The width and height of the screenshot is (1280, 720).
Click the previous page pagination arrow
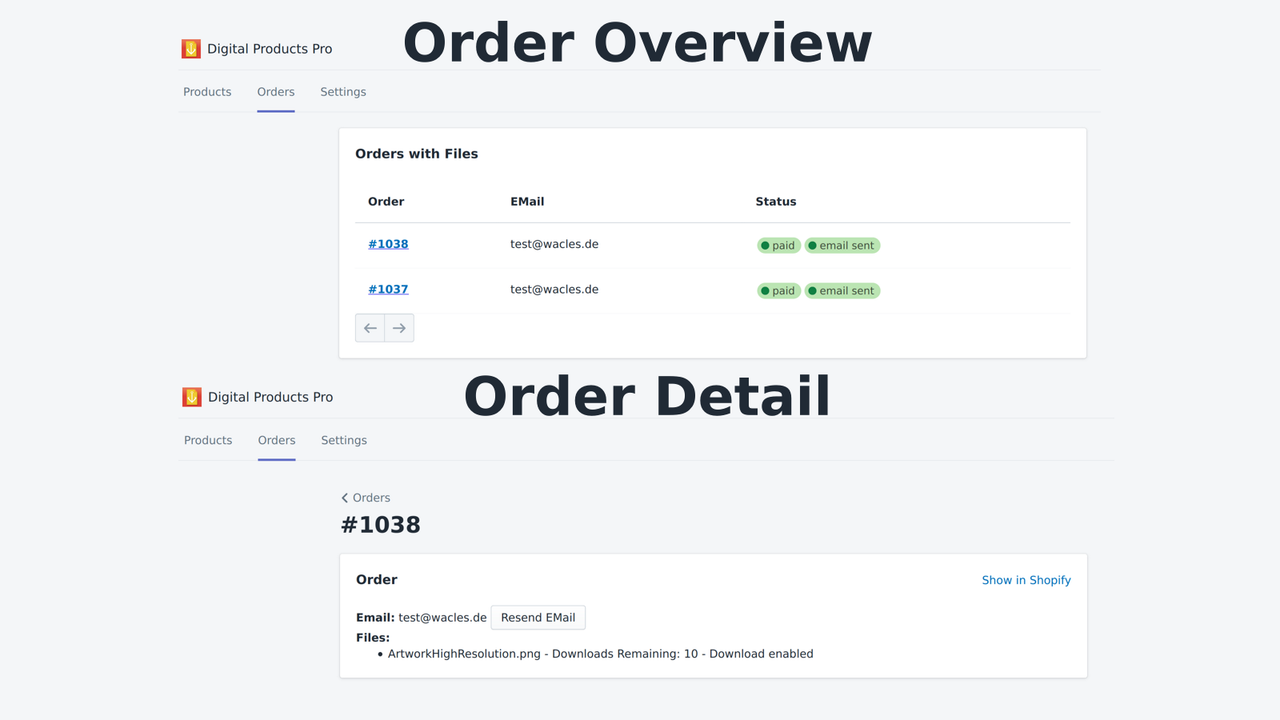point(369,327)
